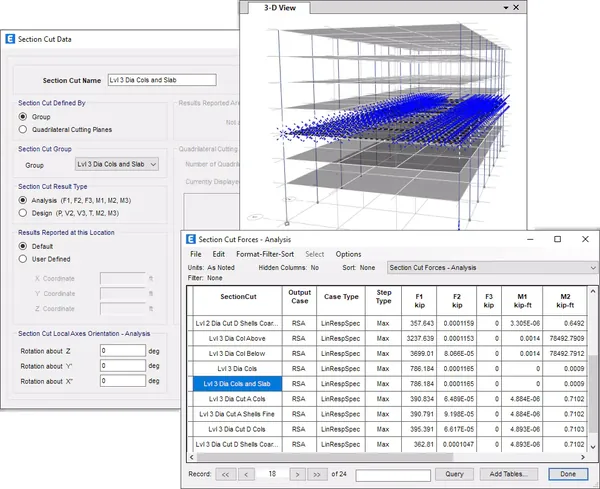
Task: Go to next record arrow button
Action: (x=297, y=474)
